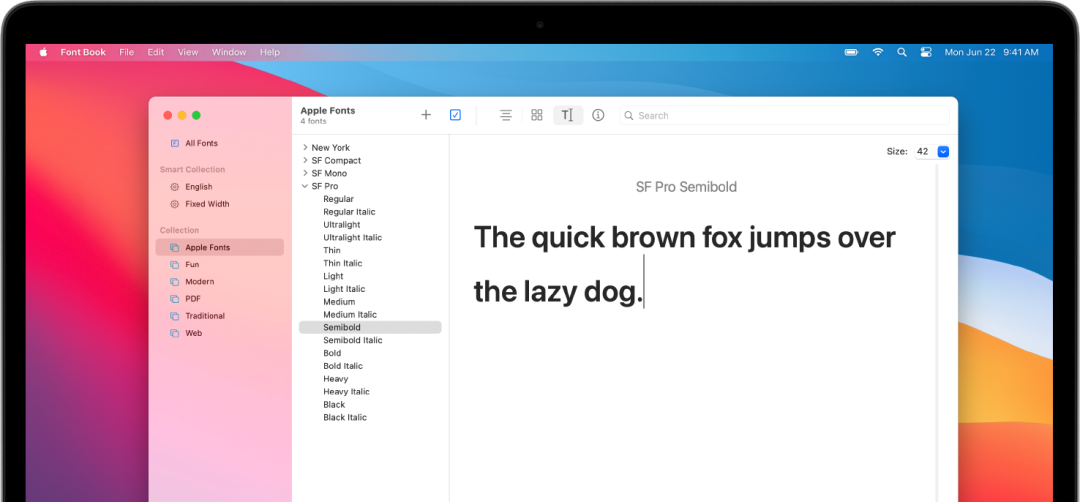Select the Semibold Italic style

(x=353, y=340)
